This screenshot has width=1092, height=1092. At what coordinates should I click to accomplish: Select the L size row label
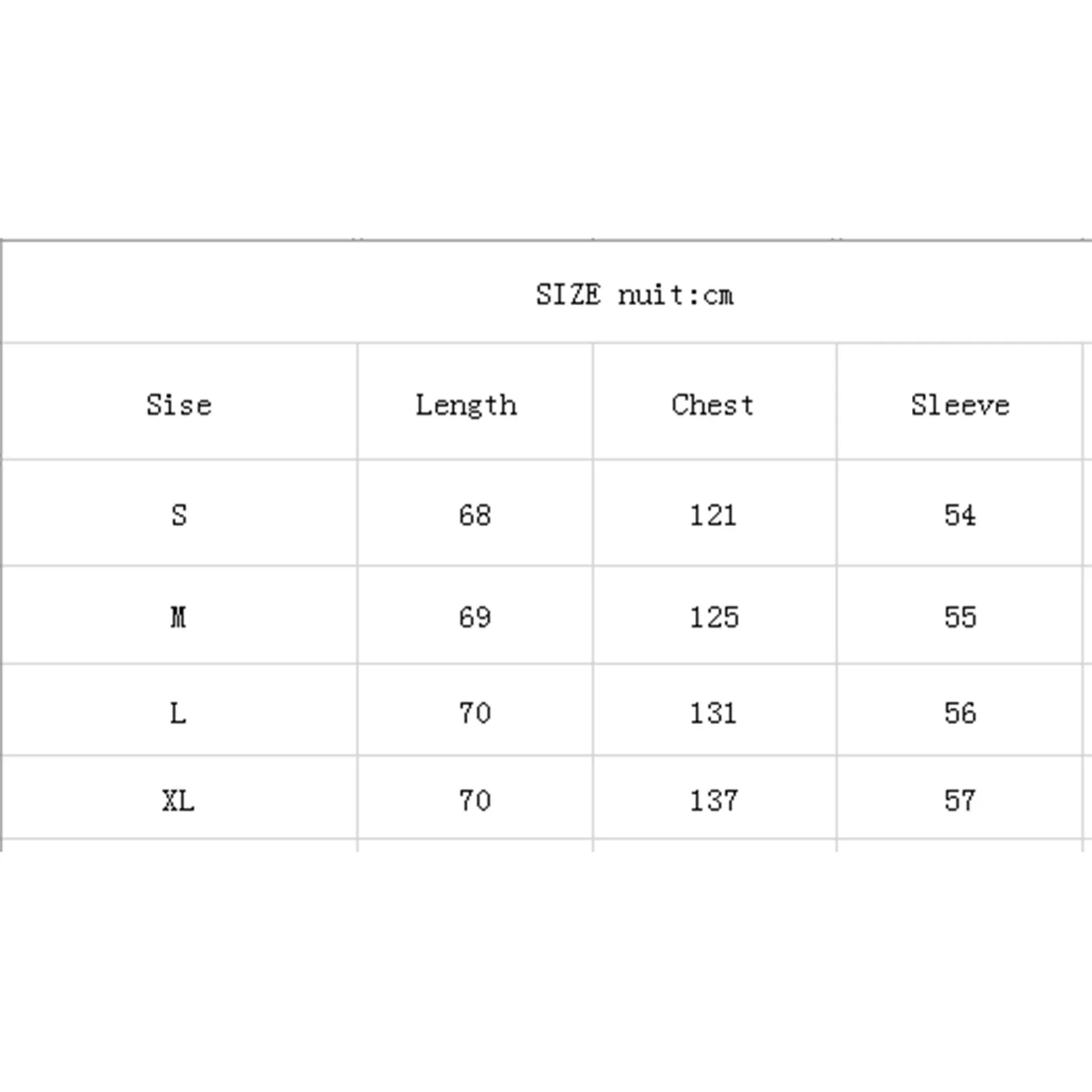178,713
